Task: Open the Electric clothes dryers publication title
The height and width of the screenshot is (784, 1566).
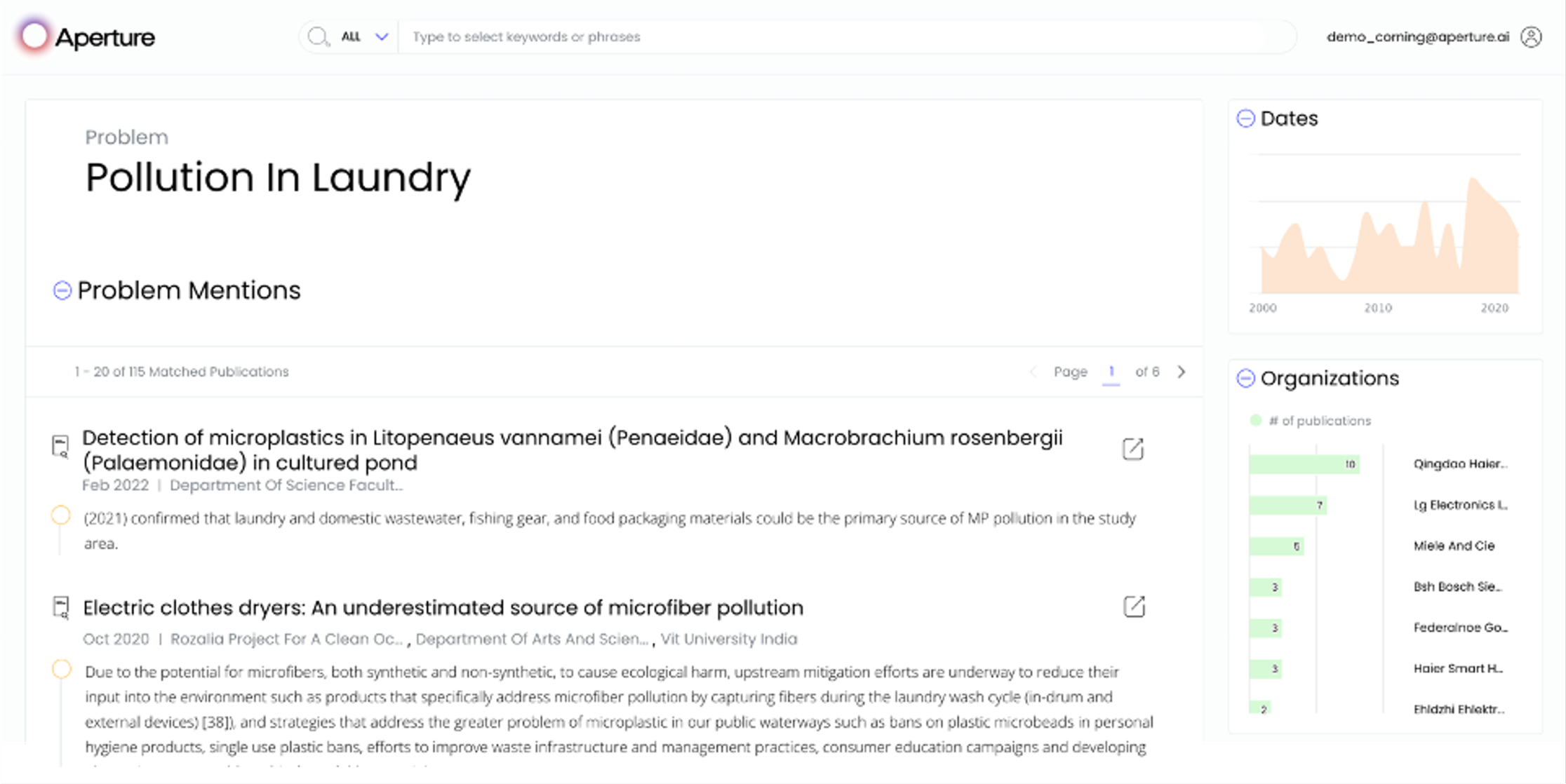Action: tap(443, 607)
